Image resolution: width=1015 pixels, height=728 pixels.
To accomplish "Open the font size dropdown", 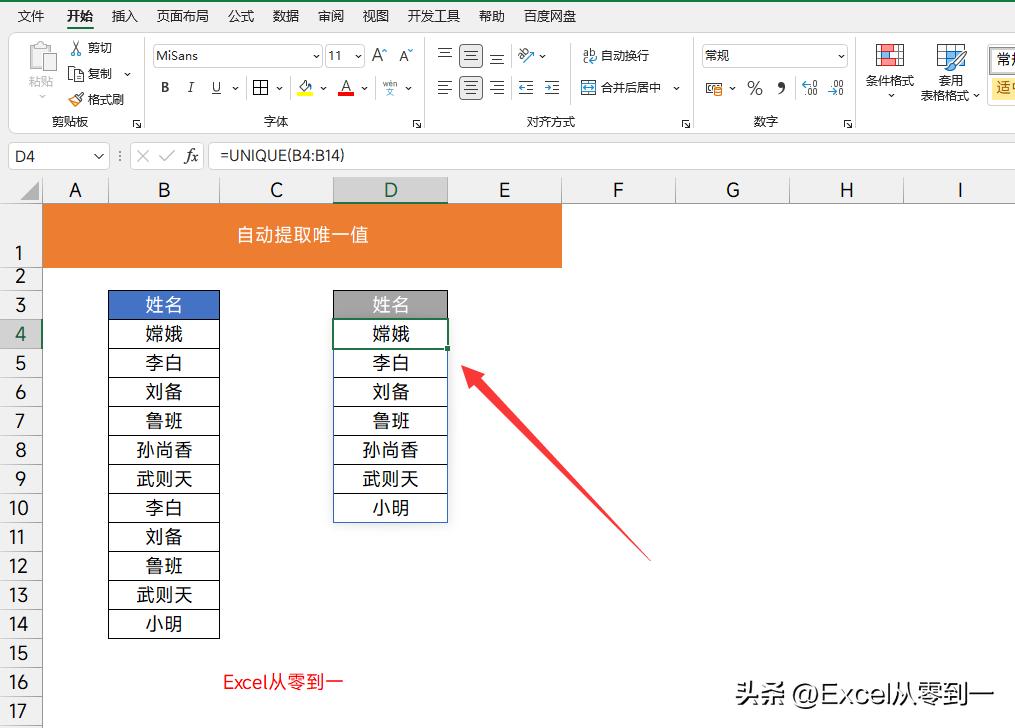I will tap(355, 55).
